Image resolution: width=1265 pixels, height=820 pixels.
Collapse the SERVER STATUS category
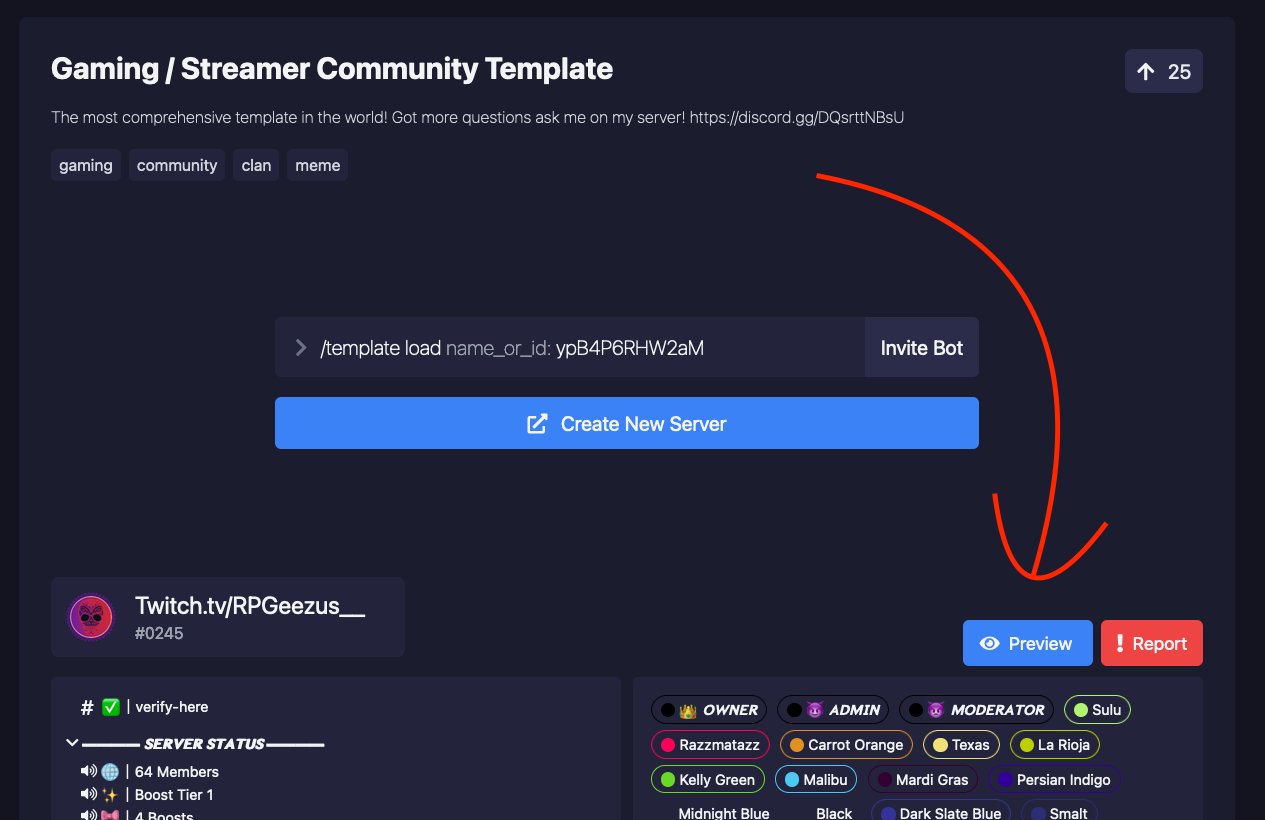72,743
